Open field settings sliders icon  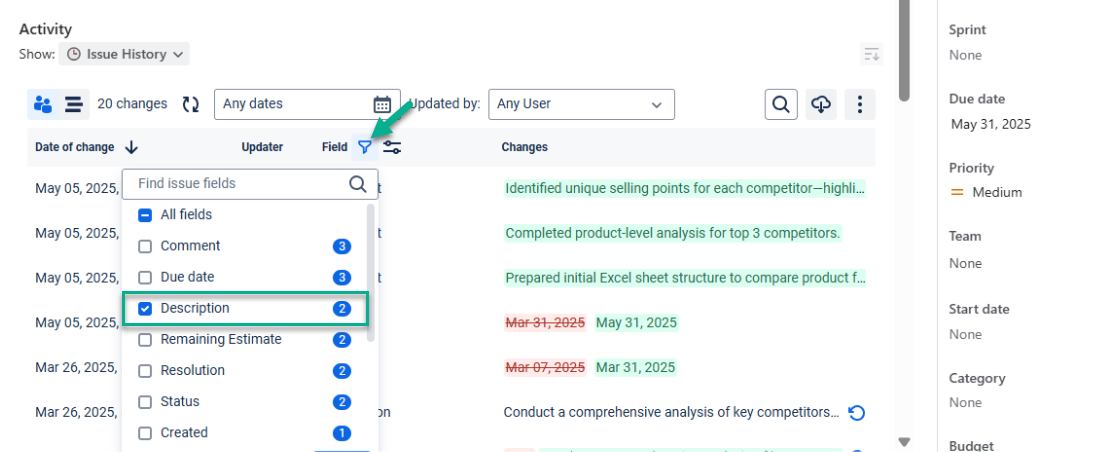click(x=392, y=147)
